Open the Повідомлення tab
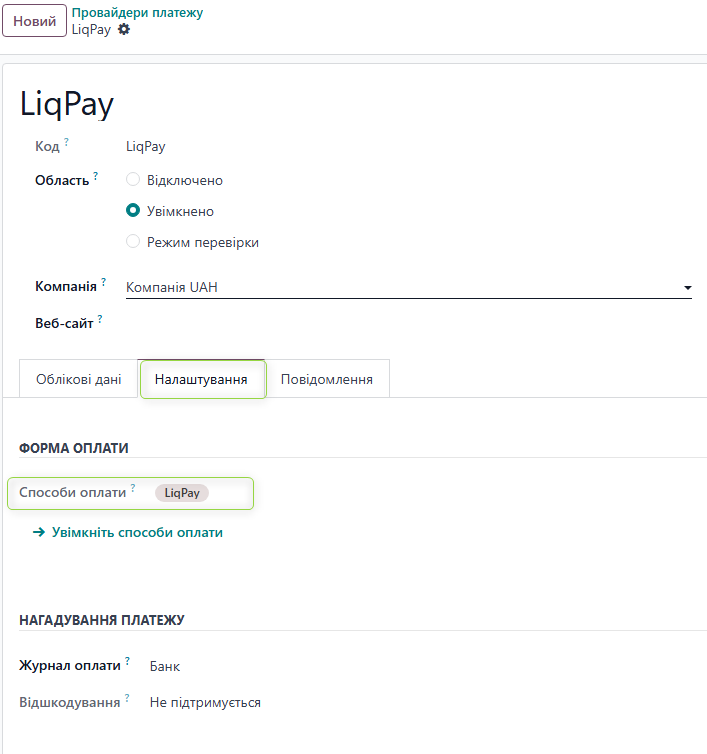 coord(327,380)
